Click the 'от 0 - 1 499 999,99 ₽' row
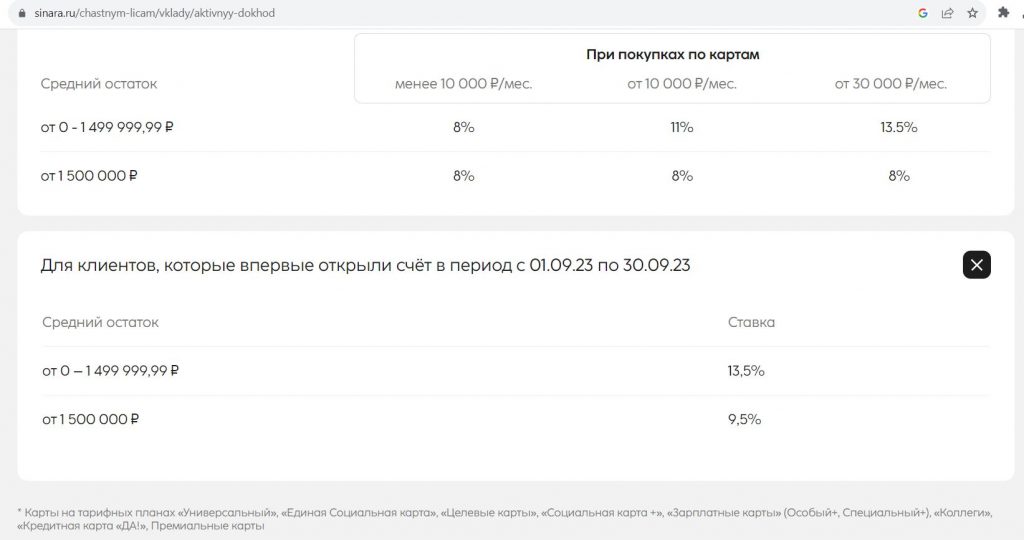 click(x=515, y=127)
